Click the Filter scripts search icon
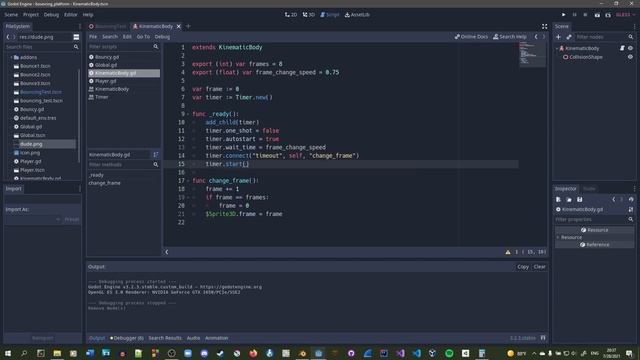Viewport: 640px width, 360px height. [x=156, y=47]
